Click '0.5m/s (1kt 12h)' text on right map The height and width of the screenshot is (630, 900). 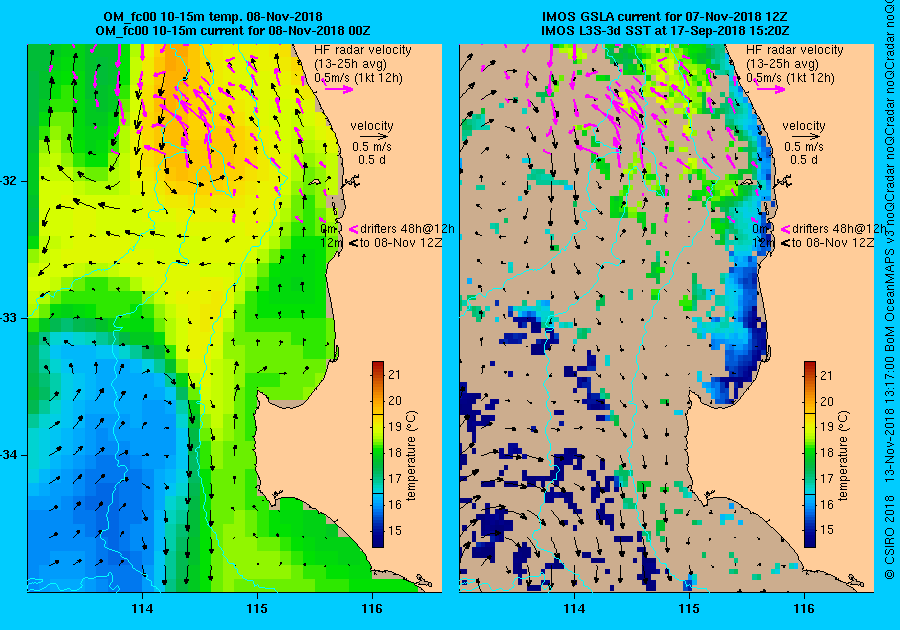(790, 77)
